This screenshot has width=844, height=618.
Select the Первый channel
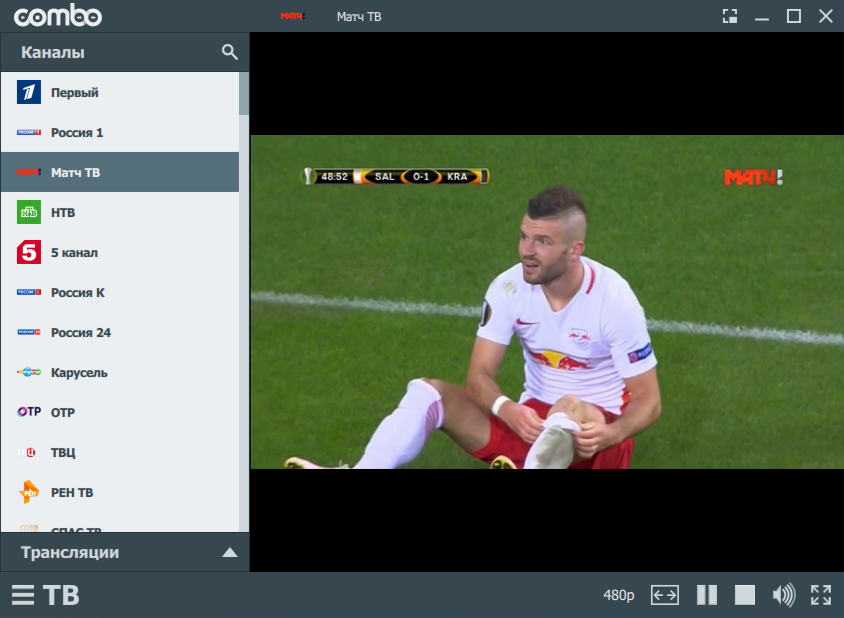click(x=75, y=93)
